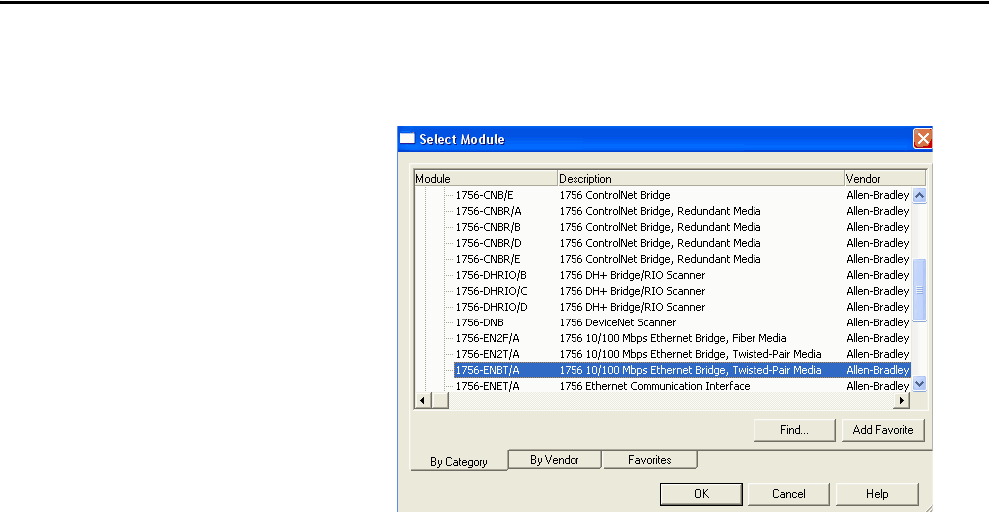Click the Cancel button

click(x=788, y=494)
